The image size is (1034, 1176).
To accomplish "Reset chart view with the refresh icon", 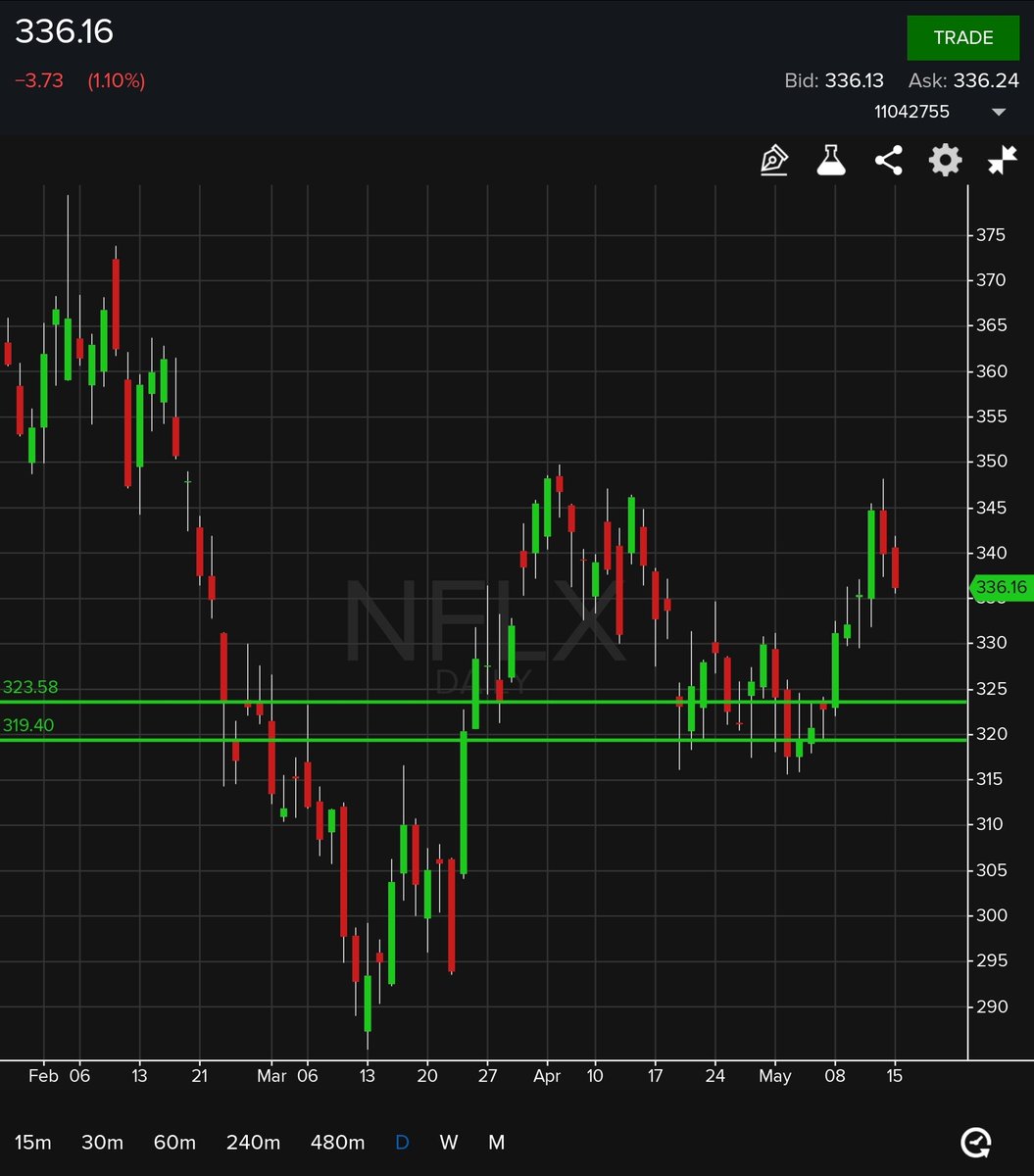I will [x=976, y=1142].
